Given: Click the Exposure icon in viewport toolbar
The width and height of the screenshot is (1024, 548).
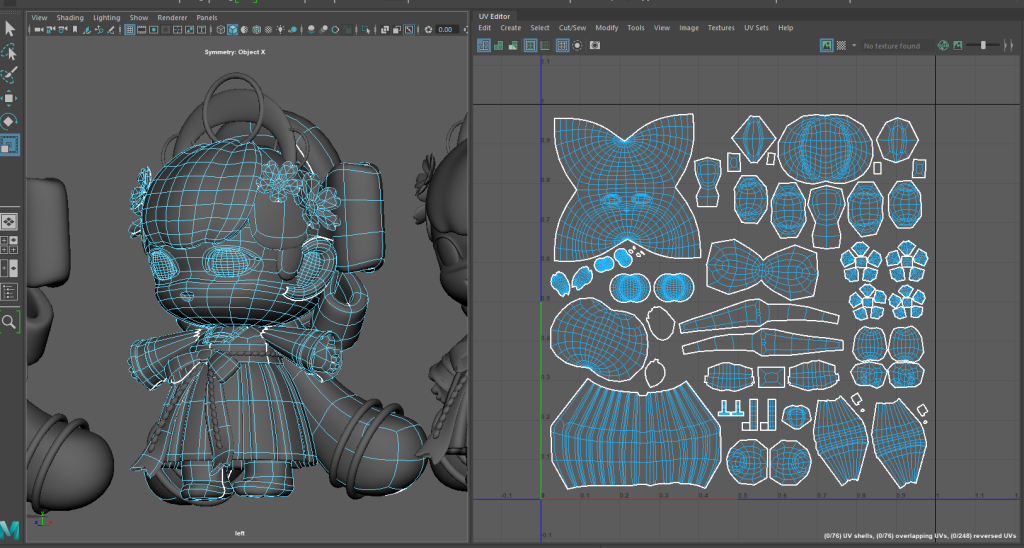Looking at the screenshot, I should coord(428,29).
